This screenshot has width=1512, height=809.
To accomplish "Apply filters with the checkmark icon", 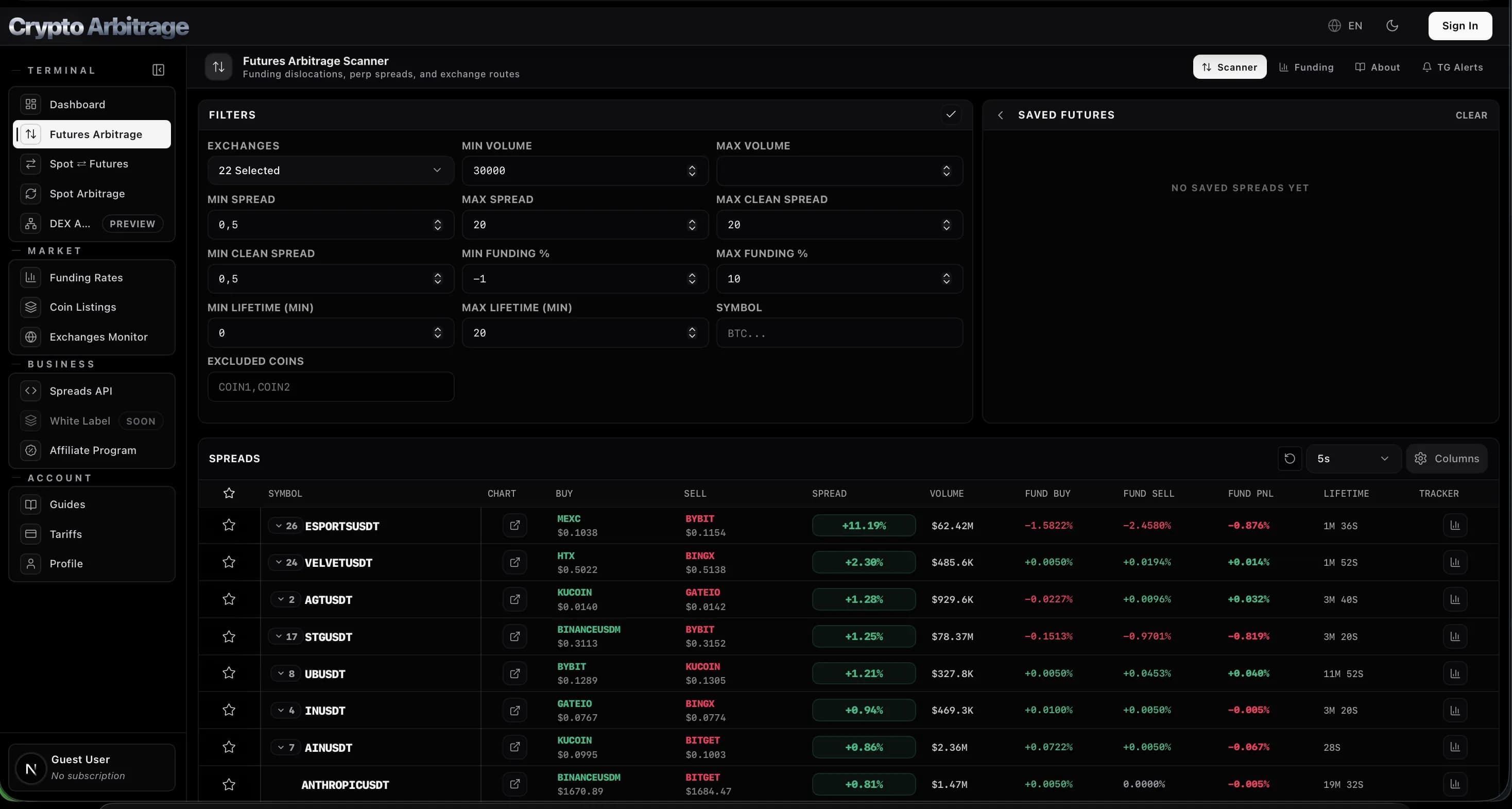I will pyautogui.click(x=951, y=114).
